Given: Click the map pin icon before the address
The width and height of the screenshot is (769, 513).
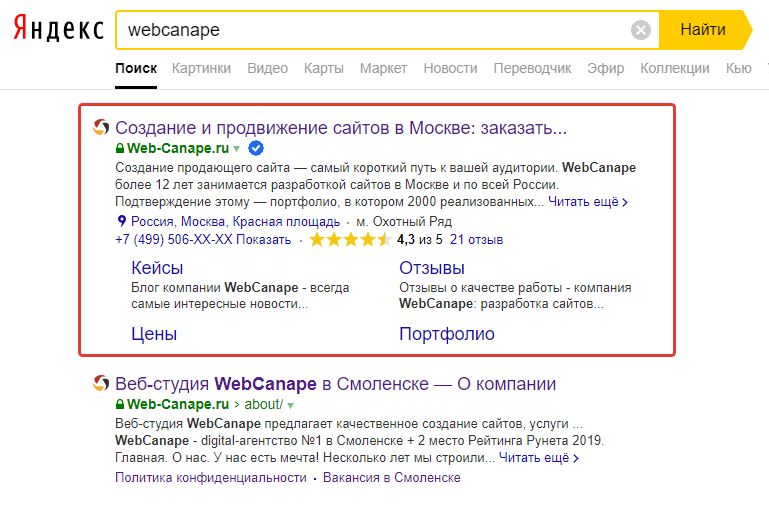Looking at the screenshot, I should tap(121, 221).
